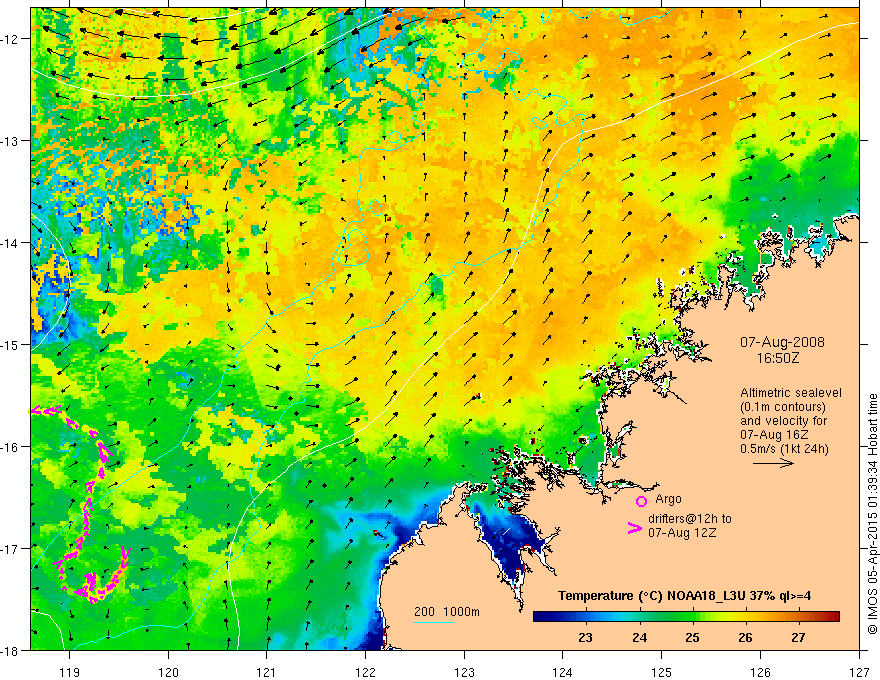Viewport: 880px width, 680px height.
Task: Click the temperature color bar legend
Action: tap(686, 616)
